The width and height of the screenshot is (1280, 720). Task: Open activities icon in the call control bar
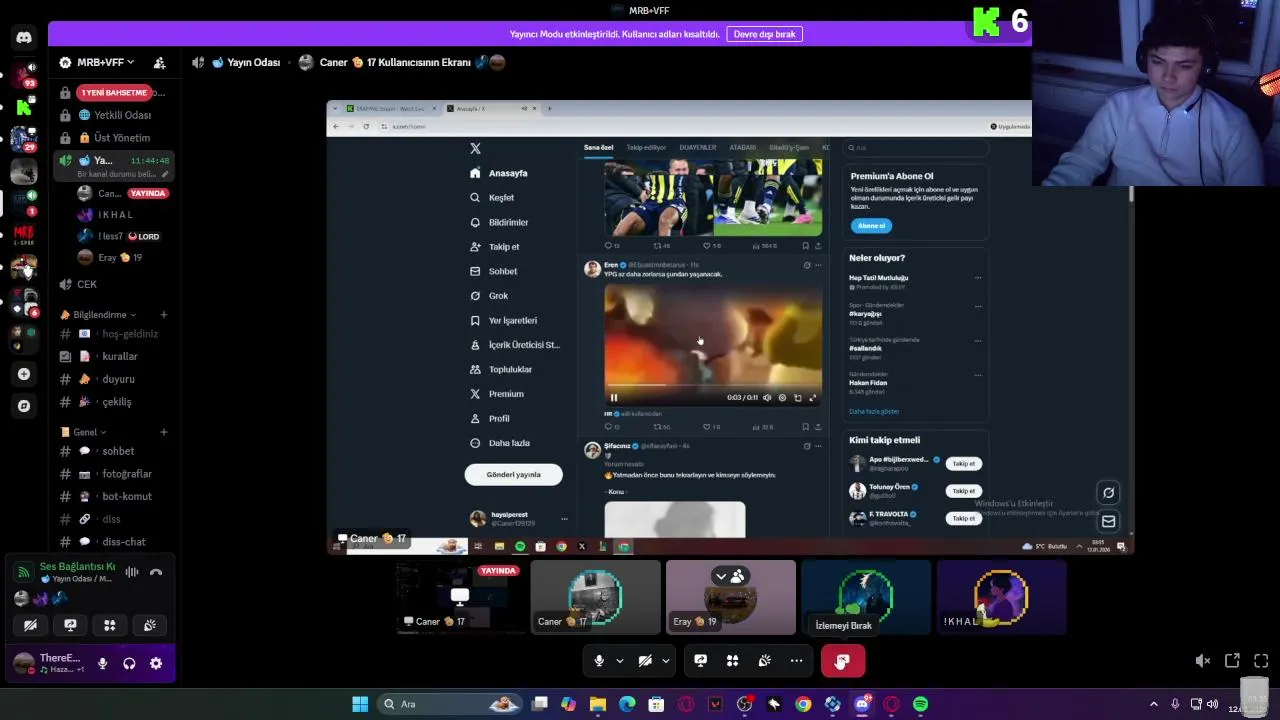click(732, 661)
